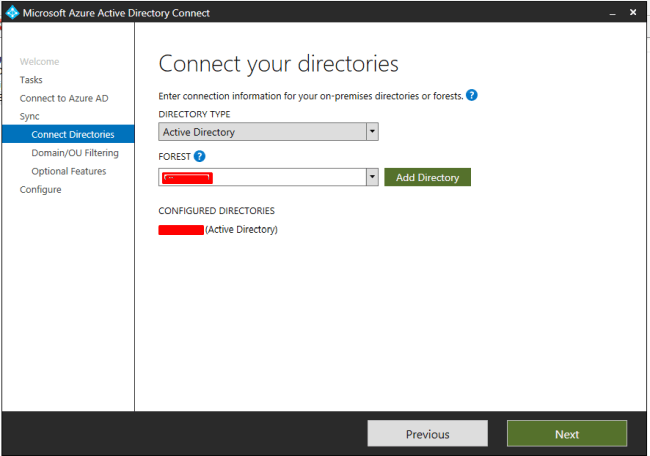Click the Connect your directories heading

click(x=279, y=64)
